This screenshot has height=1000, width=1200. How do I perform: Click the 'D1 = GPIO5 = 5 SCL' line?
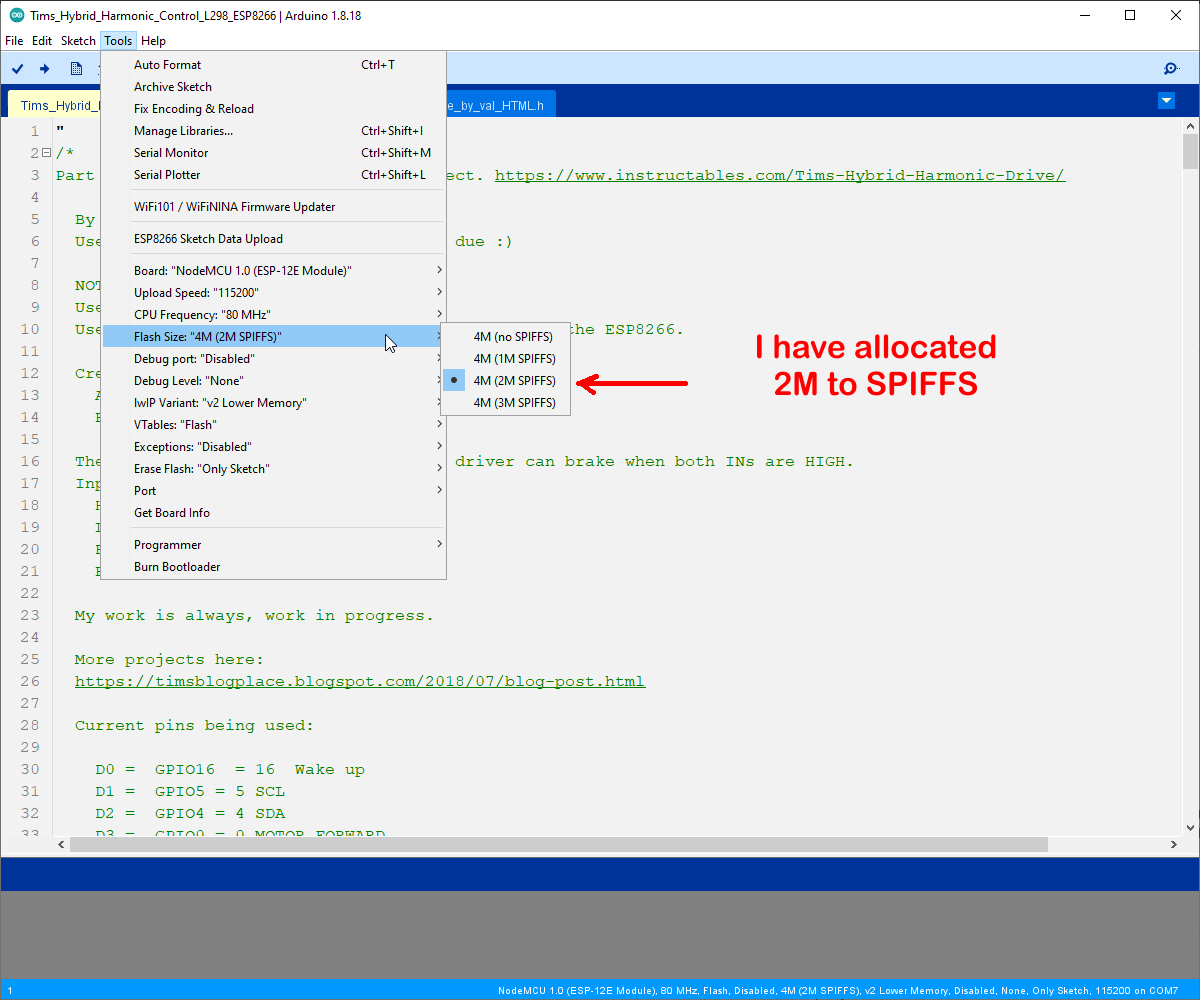(190, 791)
